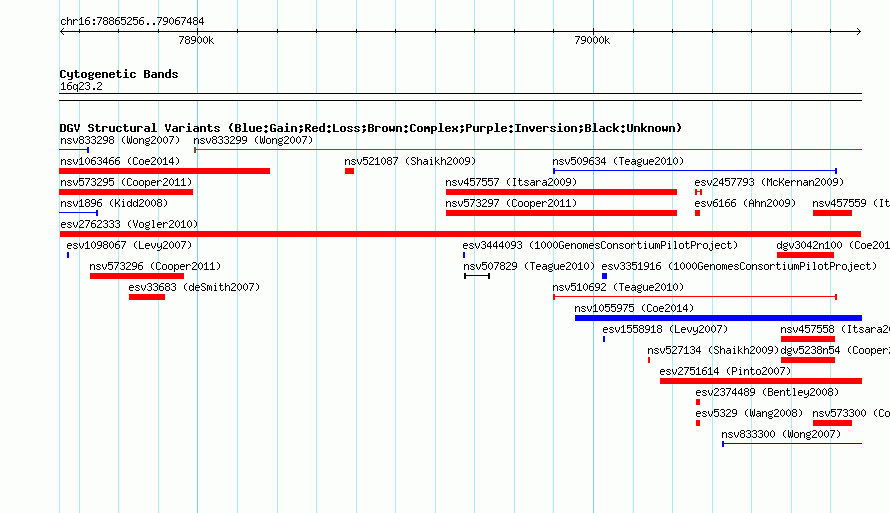Click the 79000k ruler tick label
This screenshot has height=513, width=890.
click(592, 40)
